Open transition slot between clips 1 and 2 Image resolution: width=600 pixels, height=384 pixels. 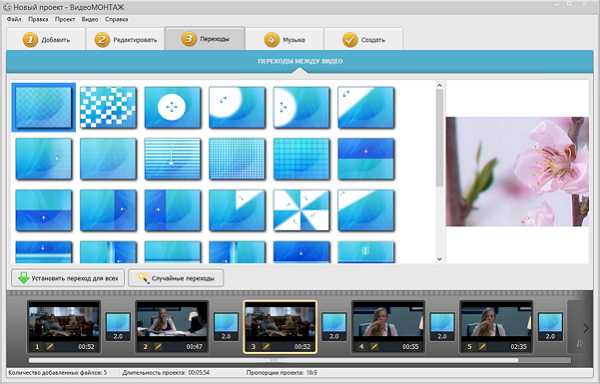point(118,326)
